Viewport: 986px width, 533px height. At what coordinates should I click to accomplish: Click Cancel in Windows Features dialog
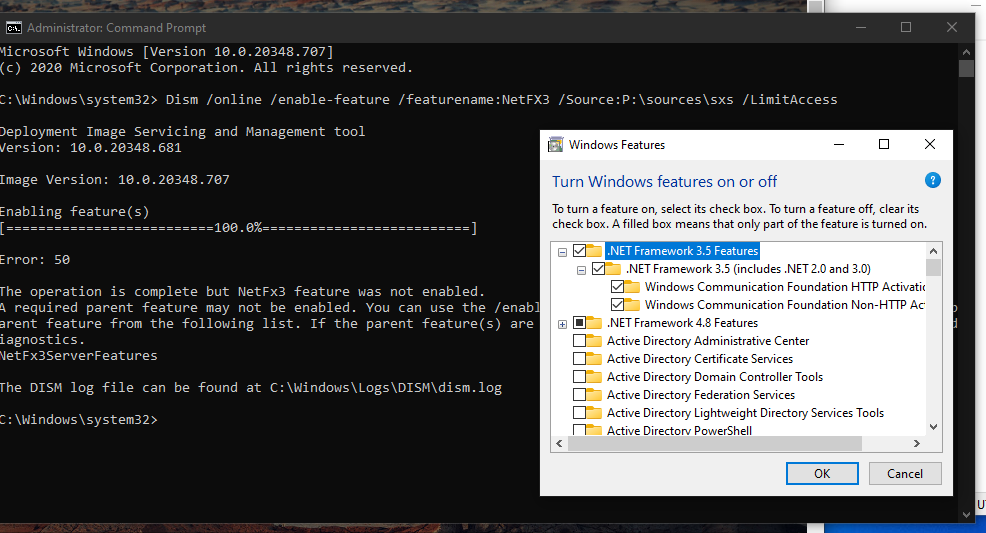click(905, 474)
